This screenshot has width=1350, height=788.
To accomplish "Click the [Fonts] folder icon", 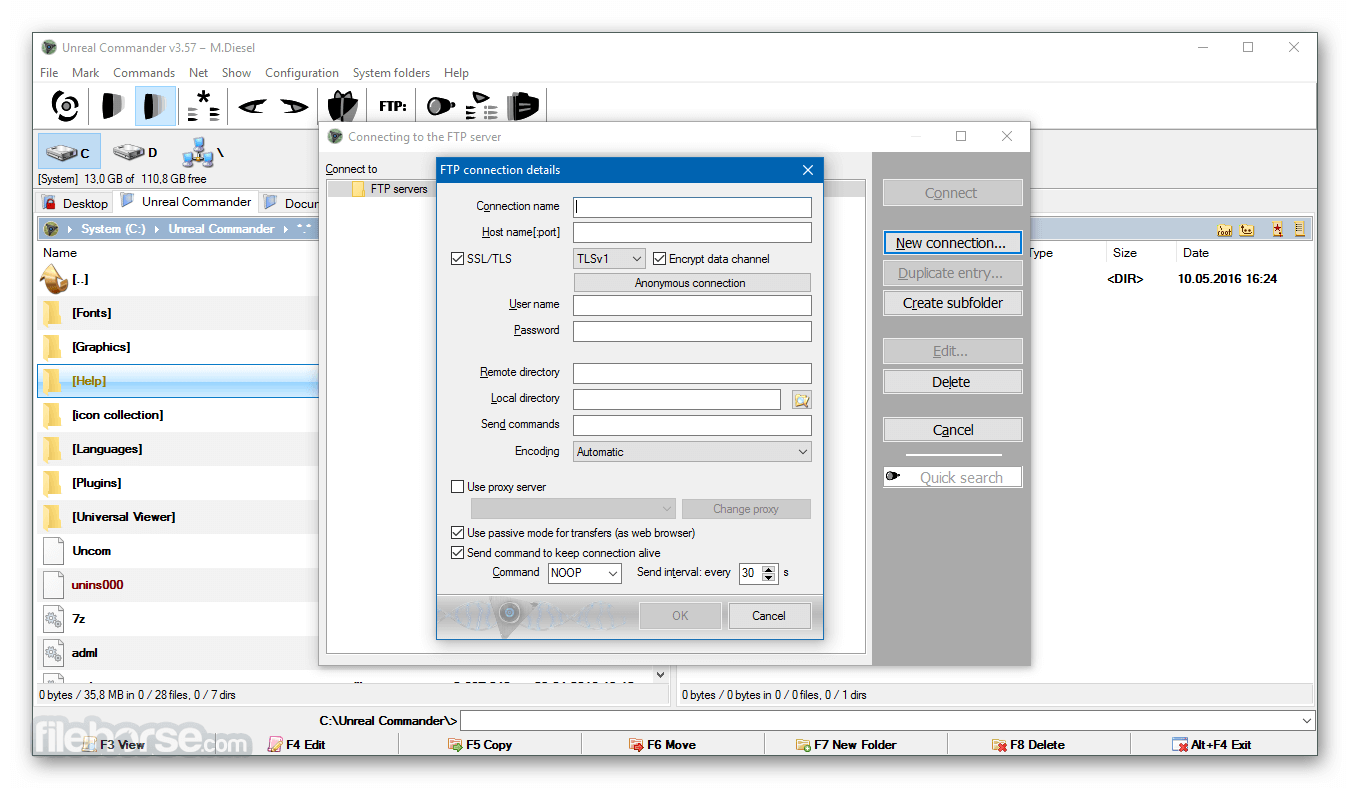I will (x=53, y=313).
